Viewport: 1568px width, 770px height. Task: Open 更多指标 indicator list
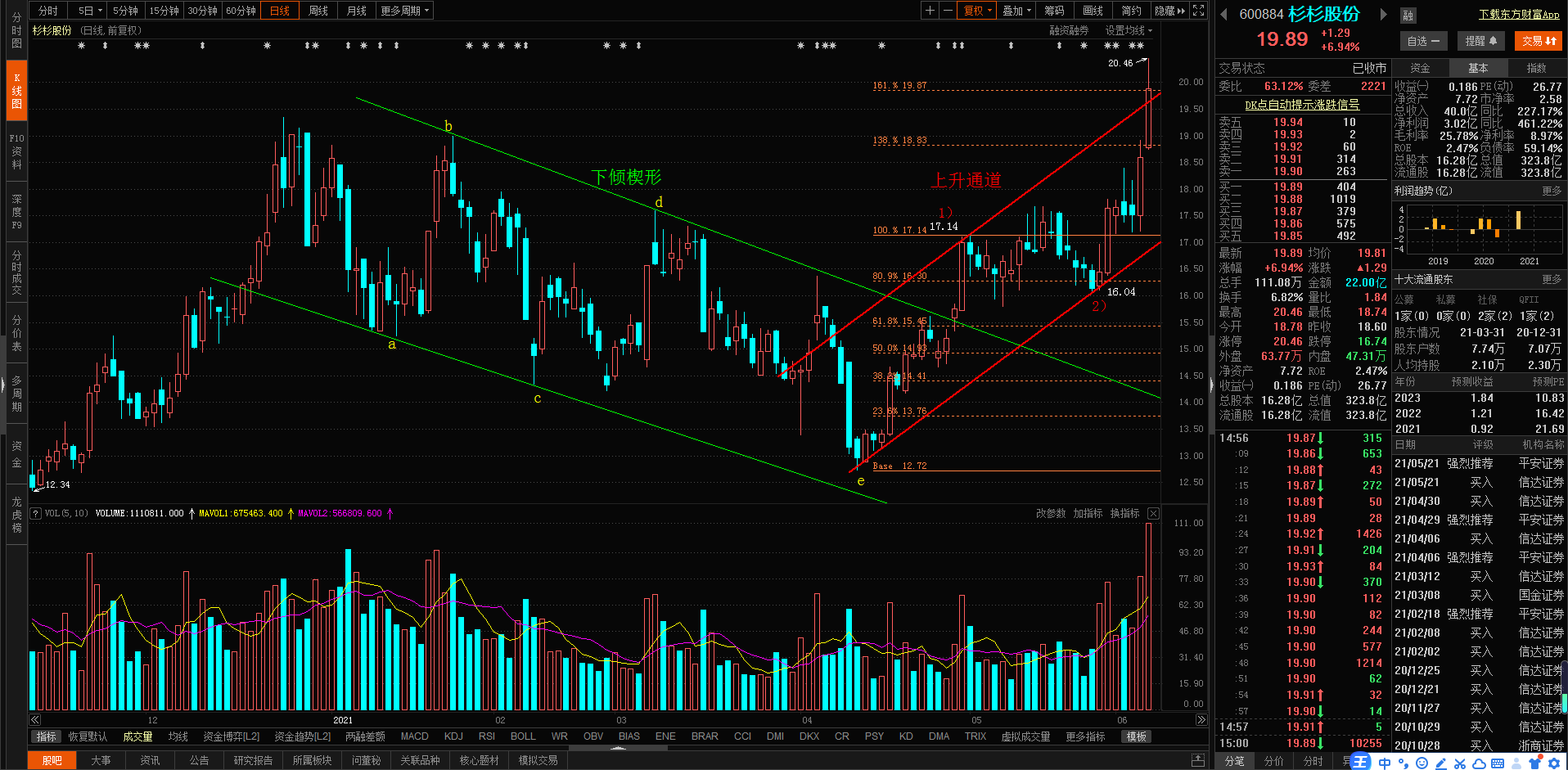[1085, 736]
